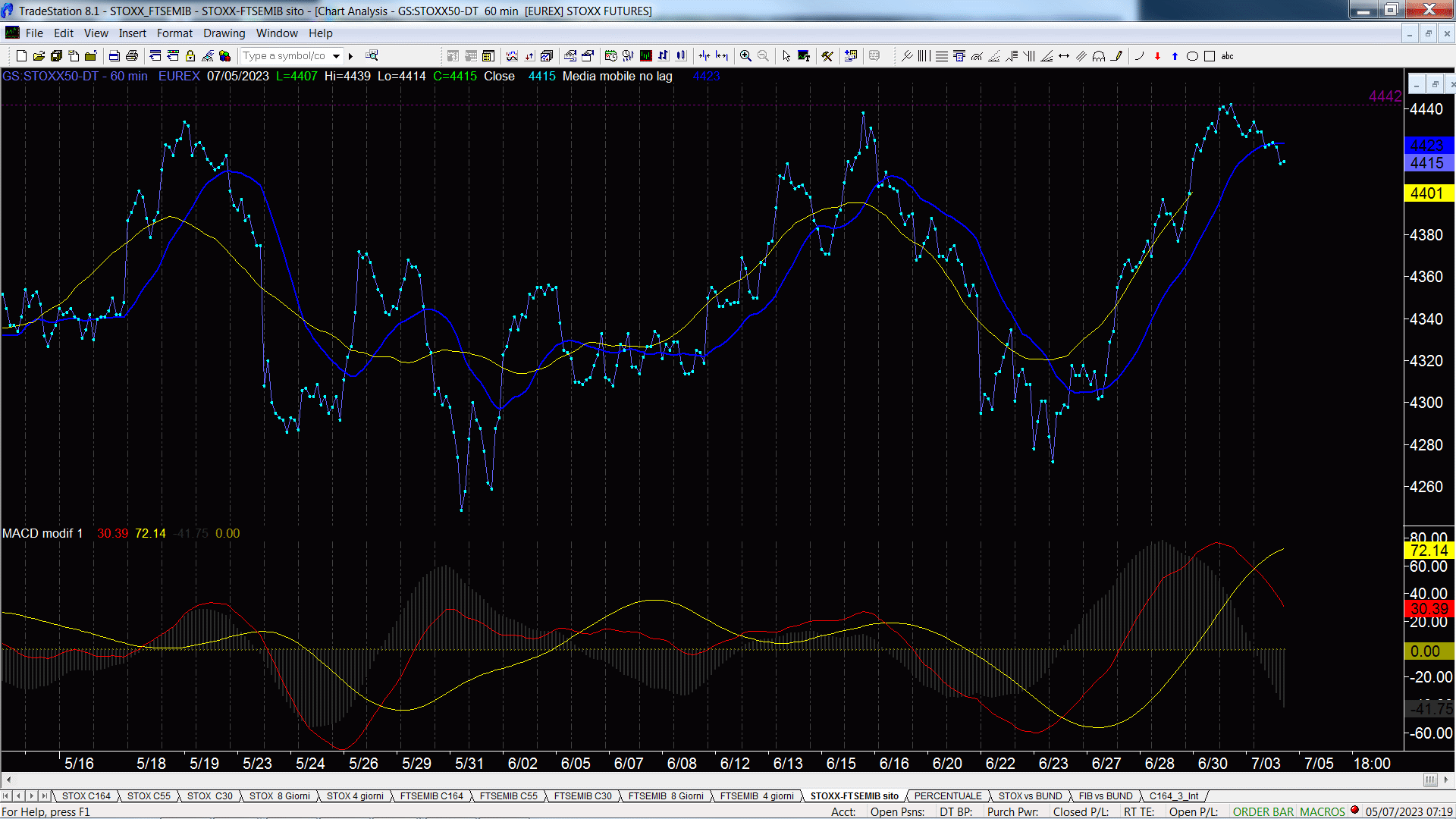Click the open folder icon
Image resolution: width=1456 pixels, height=819 pixels.
pyautogui.click(x=39, y=56)
